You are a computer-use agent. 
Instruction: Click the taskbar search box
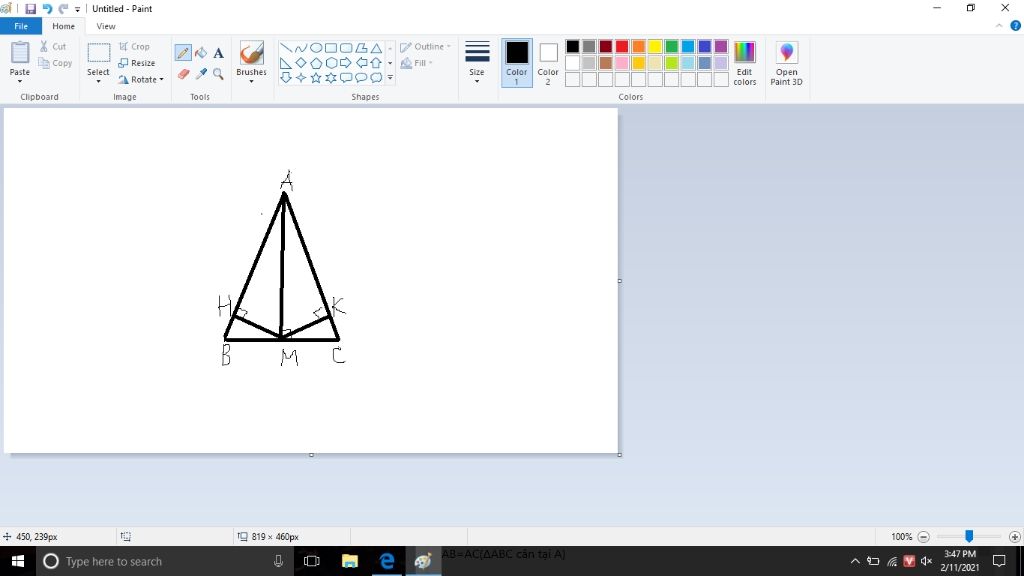[165, 561]
